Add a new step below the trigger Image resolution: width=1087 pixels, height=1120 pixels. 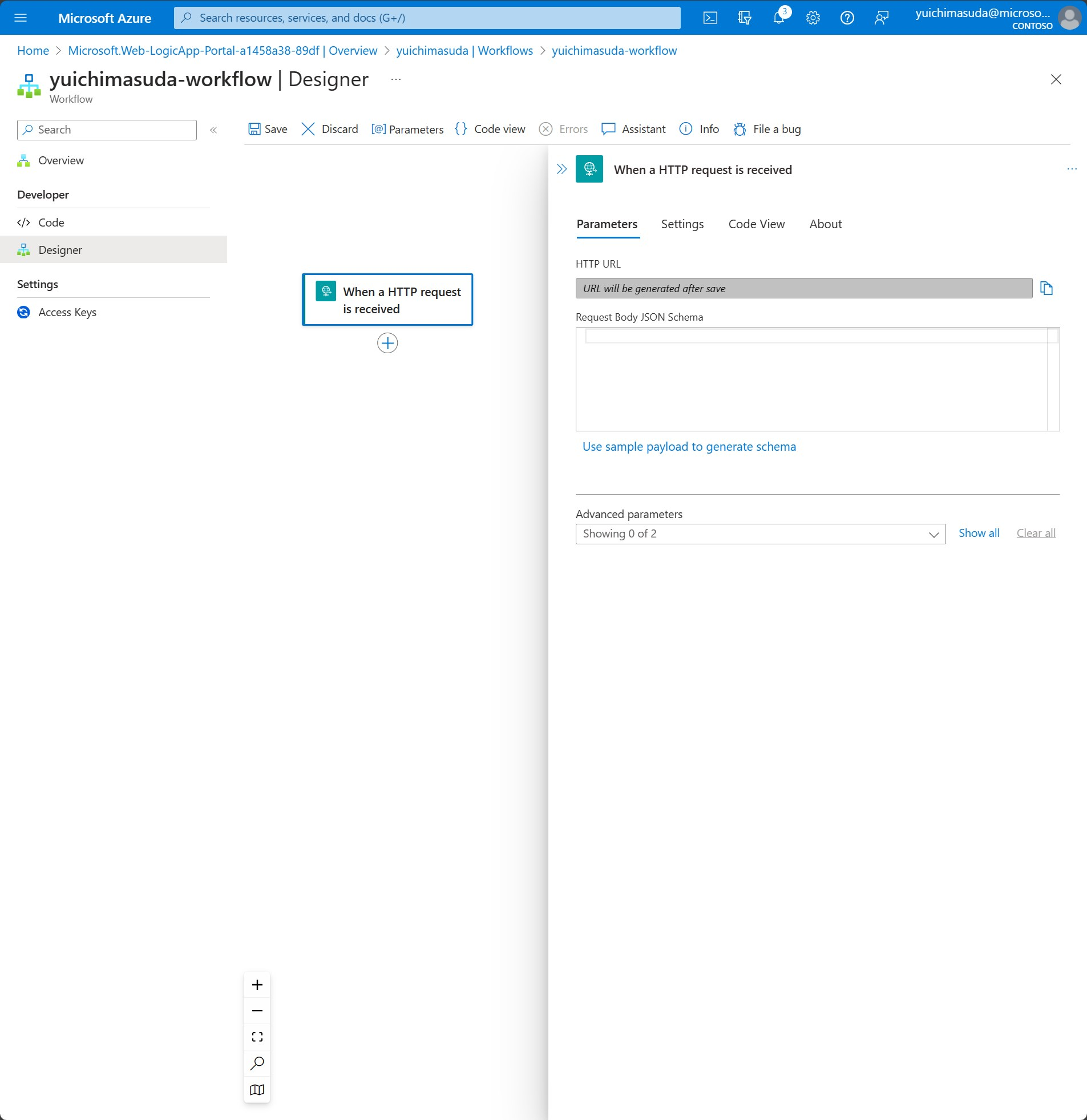[x=387, y=343]
